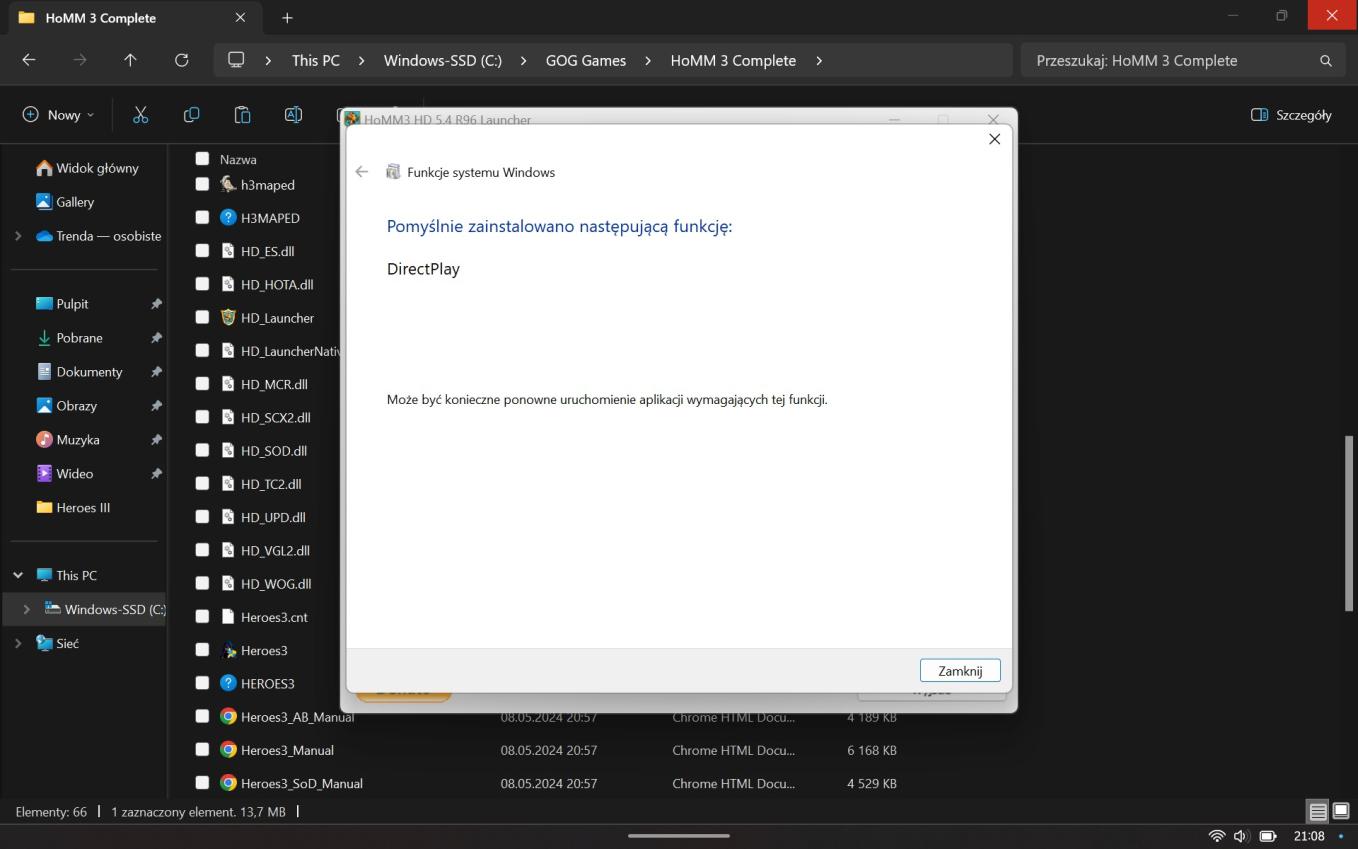Click the Paste clipboard icon
Image resolution: width=1358 pixels, height=849 pixels.
point(242,115)
